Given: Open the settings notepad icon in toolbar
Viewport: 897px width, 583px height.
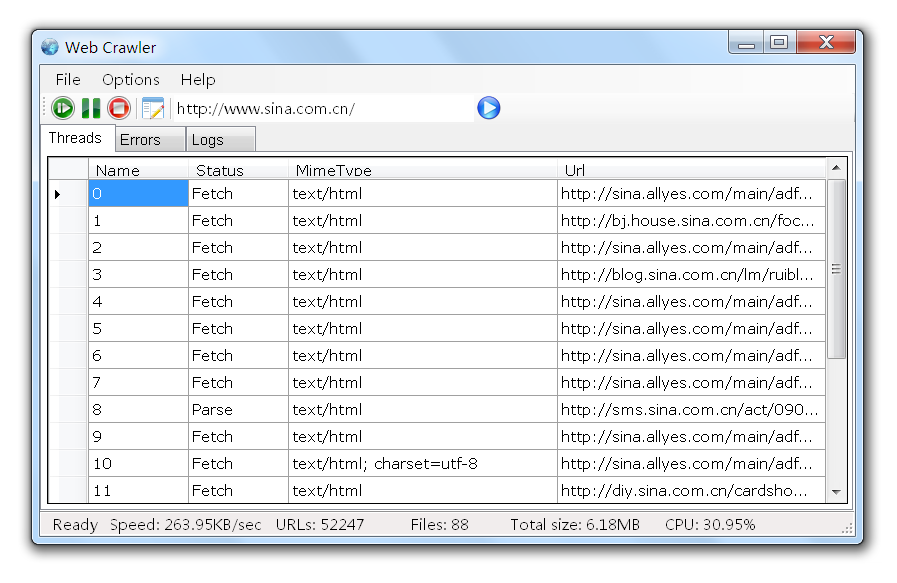Looking at the screenshot, I should click(152, 108).
